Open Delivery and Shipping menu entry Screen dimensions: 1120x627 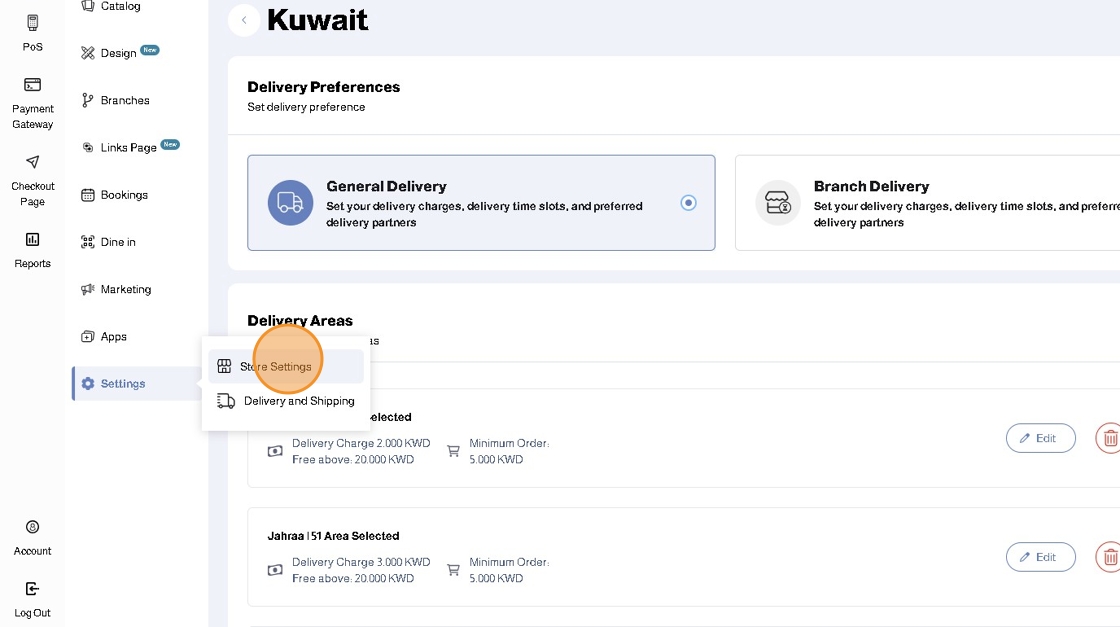298,401
